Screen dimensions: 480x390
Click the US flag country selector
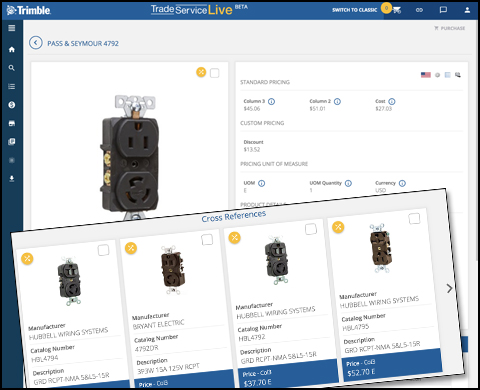(x=426, y=75)
